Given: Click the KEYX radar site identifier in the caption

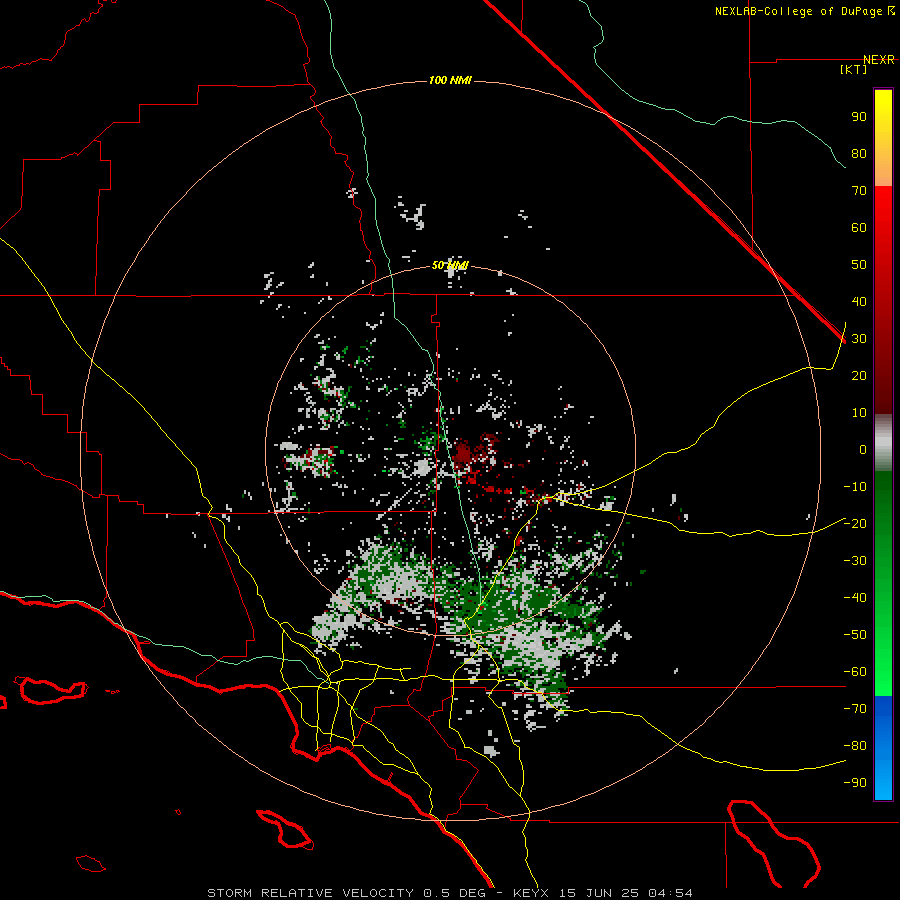Looking at the screenshot, I should pos(531,893).
